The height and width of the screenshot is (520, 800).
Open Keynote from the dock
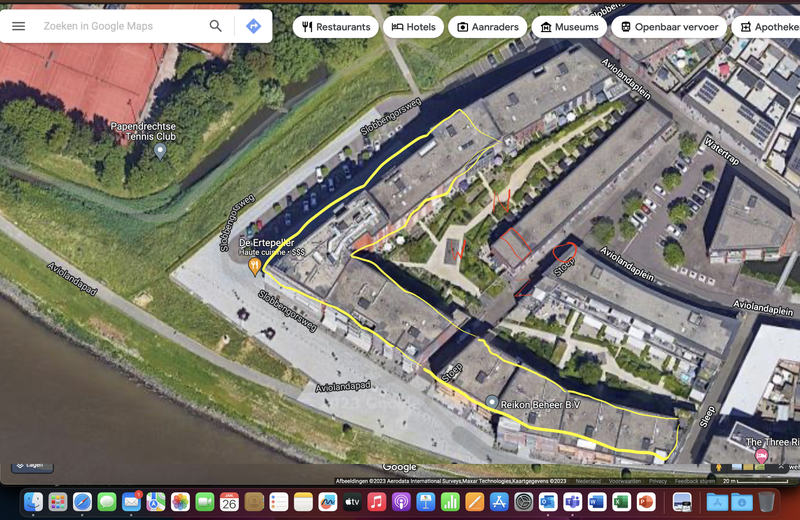426,502
